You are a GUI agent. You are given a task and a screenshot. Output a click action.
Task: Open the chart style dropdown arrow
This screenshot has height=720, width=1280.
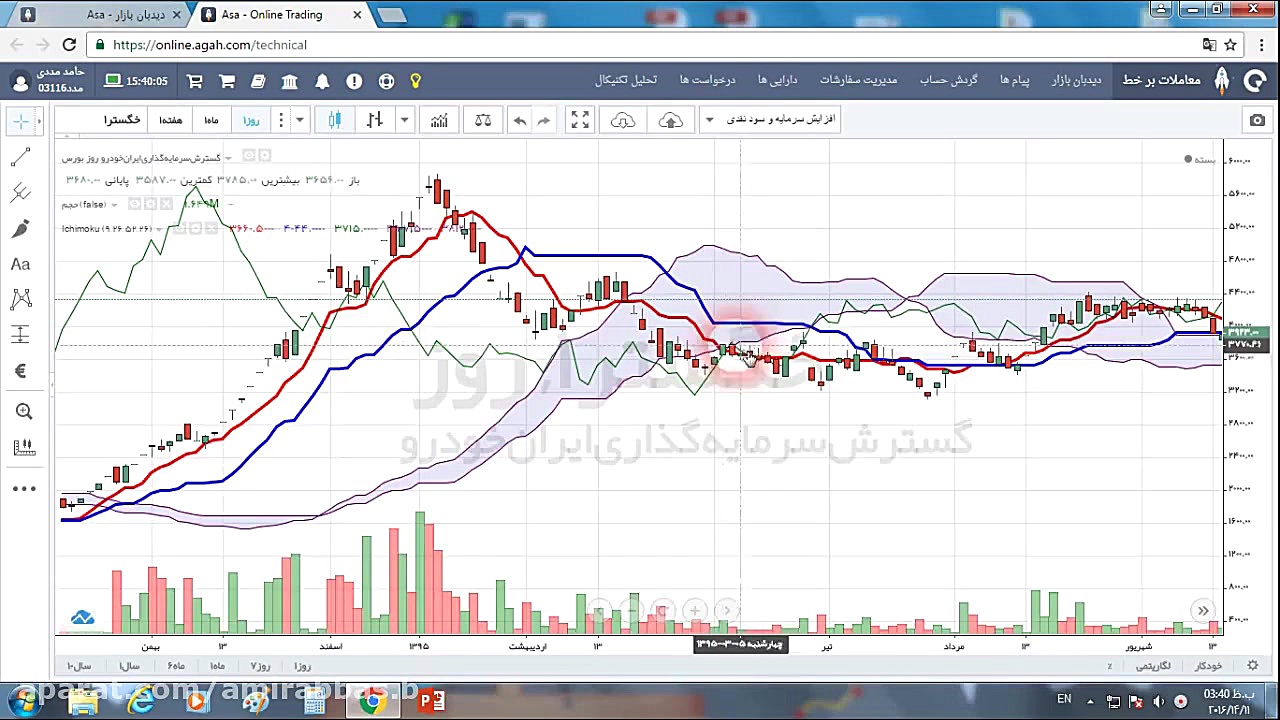click(404, 120)
